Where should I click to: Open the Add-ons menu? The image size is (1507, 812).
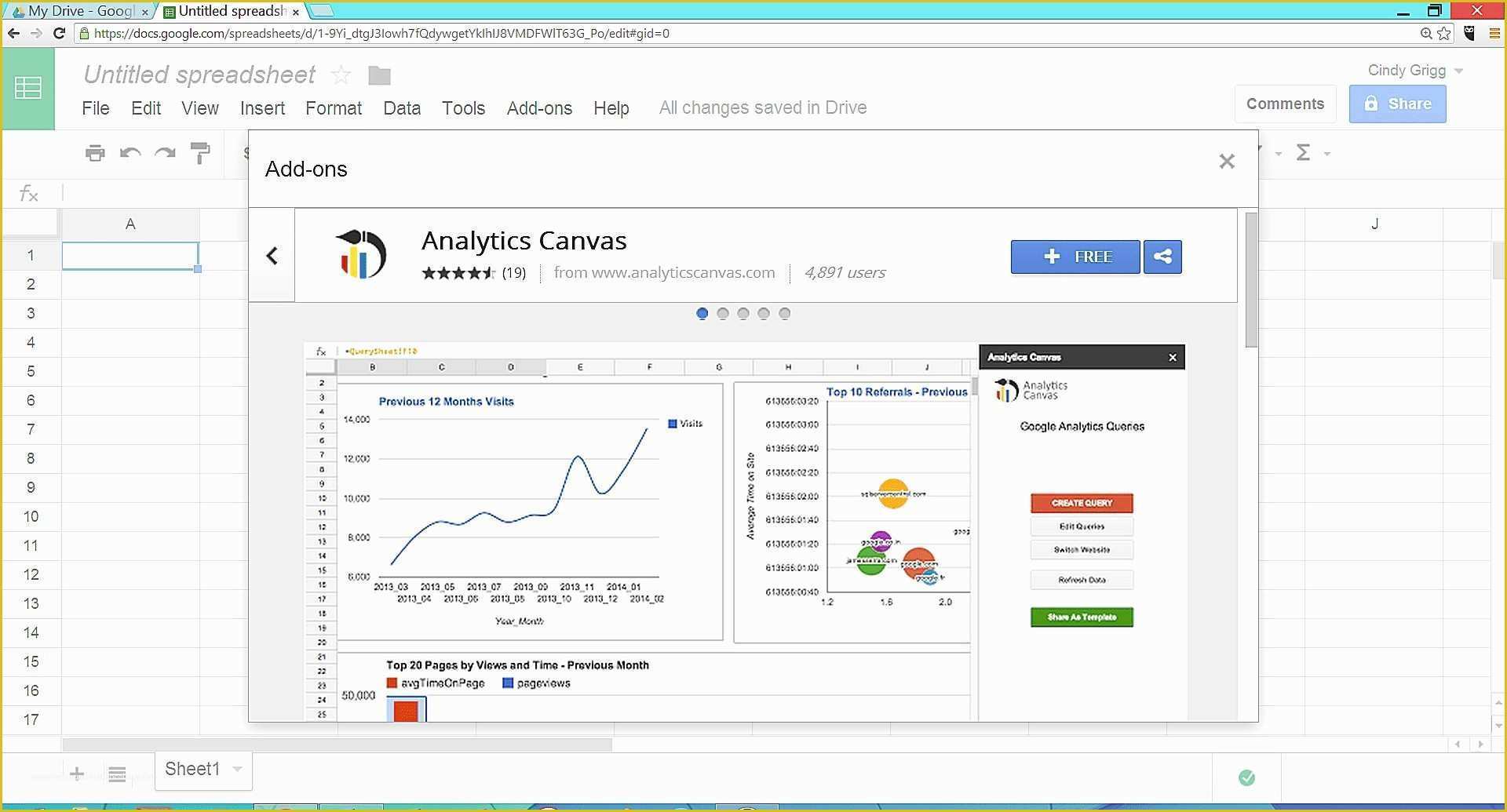[539, 108]
